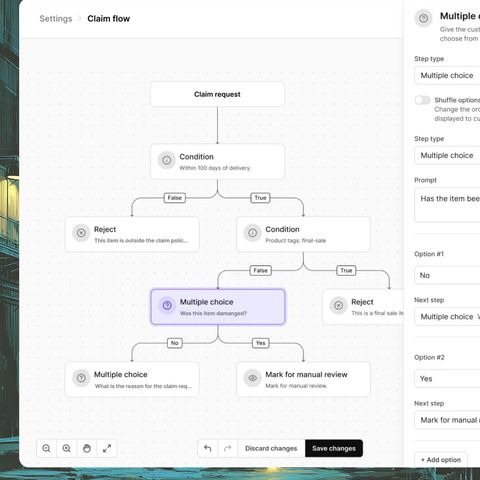Click the Claim flow breadcrumb
The height and width of the screenshot is (480, 480).
(x=108, y=19)
